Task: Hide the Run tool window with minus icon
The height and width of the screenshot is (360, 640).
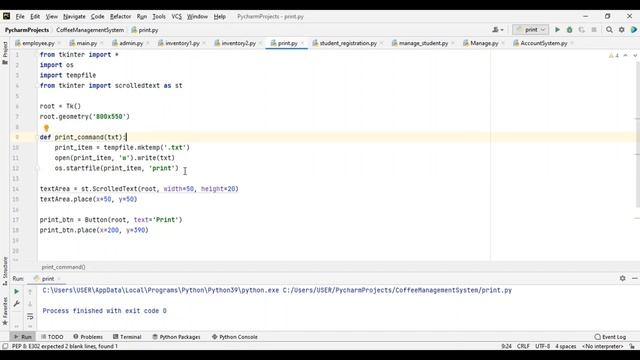Action: [634, 278]
